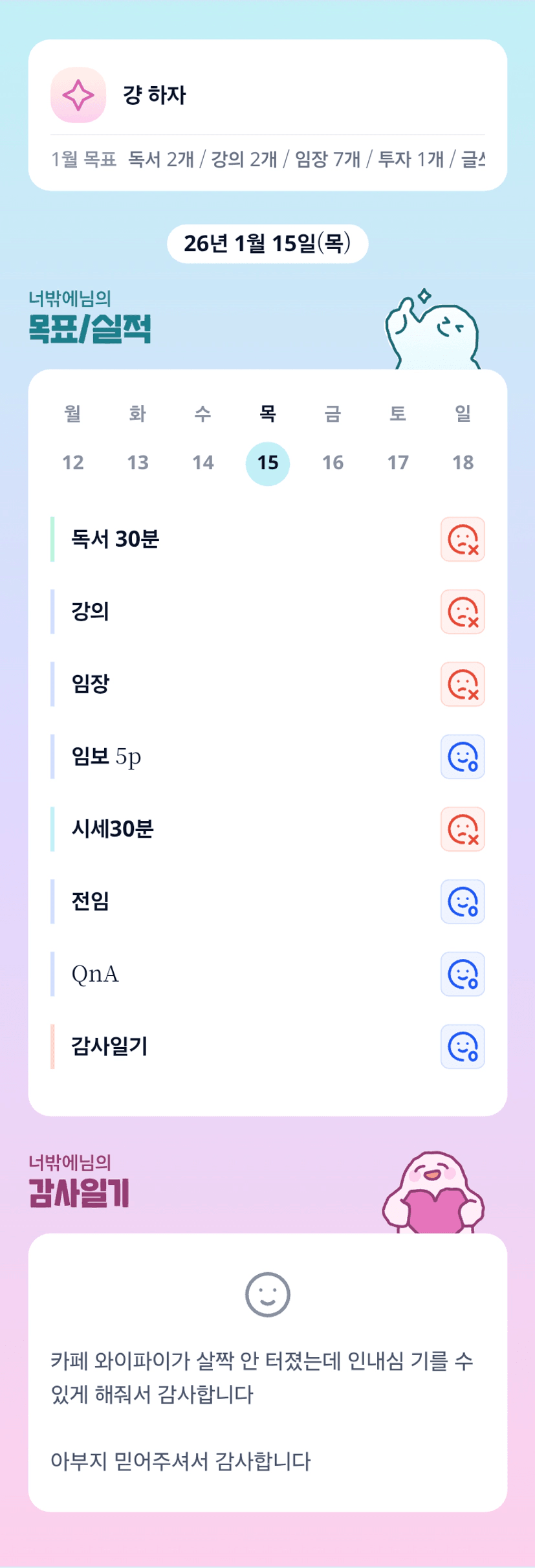Open the 26년 1월 15일(목) date picker pill
The width and height of the screenshot is (535, 1568).
(267, 244)
